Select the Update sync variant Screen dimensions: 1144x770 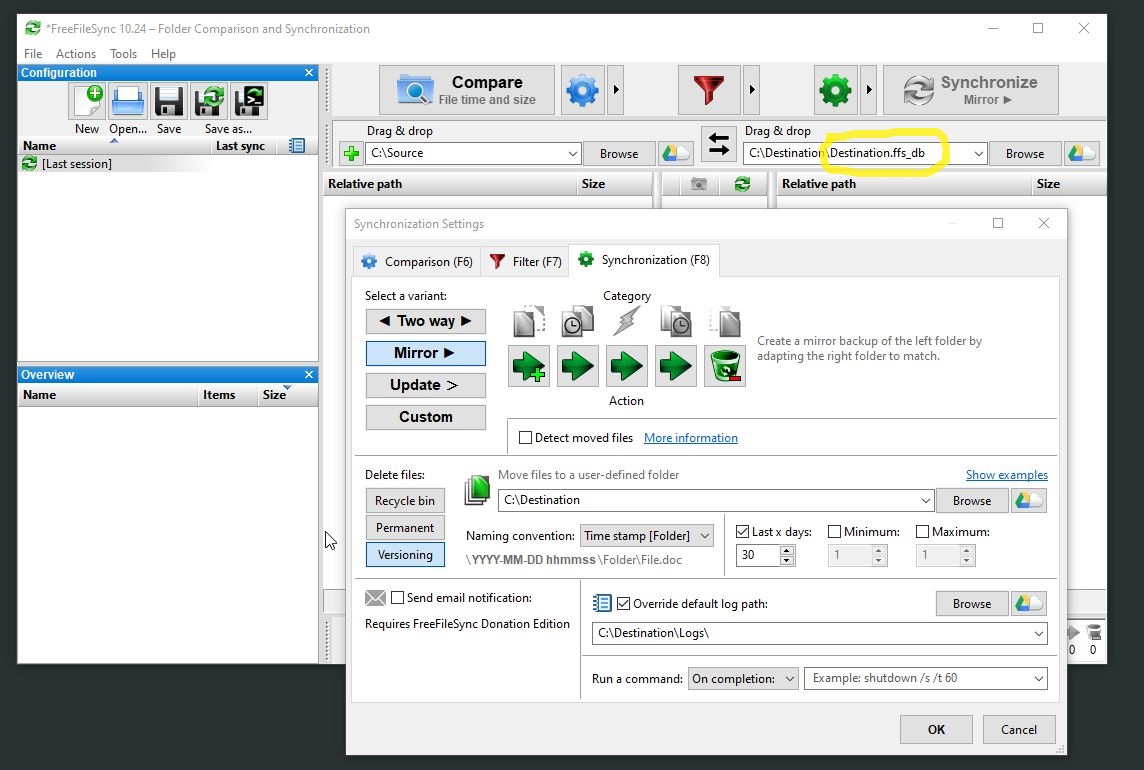(425, 385)
